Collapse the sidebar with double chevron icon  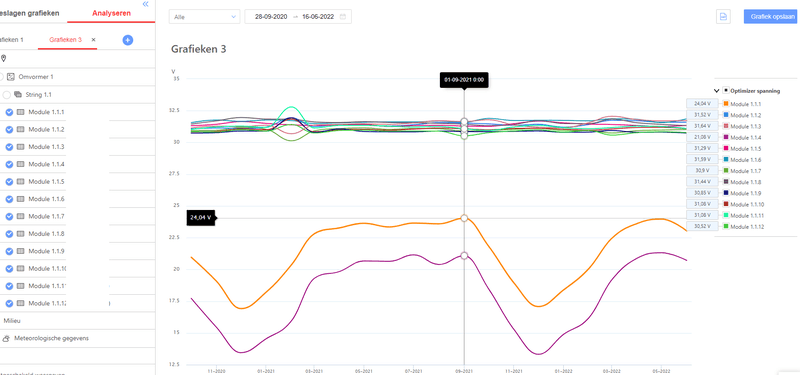coord(145,4)
